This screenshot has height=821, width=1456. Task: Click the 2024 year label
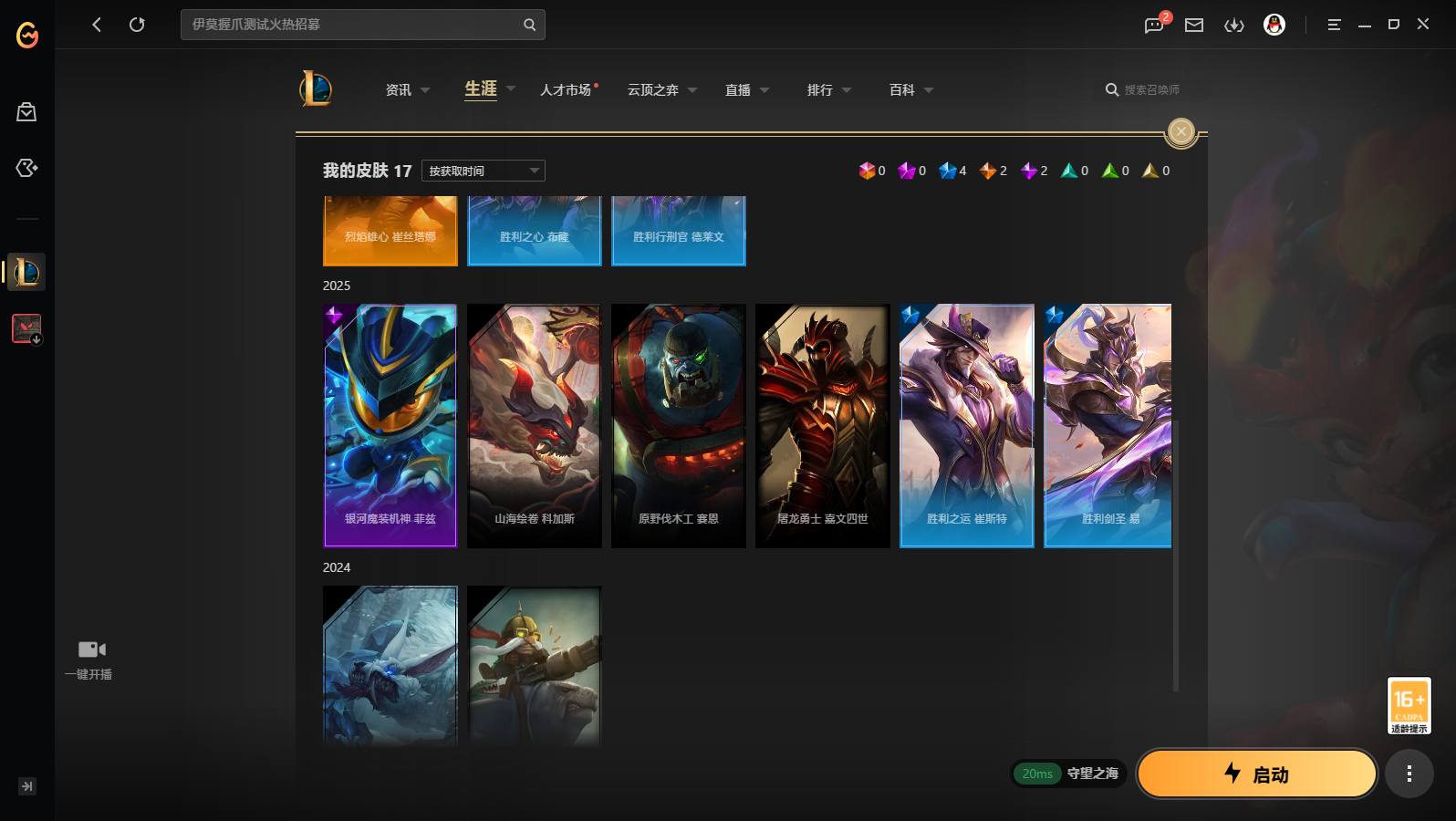[x=337, y=567]
